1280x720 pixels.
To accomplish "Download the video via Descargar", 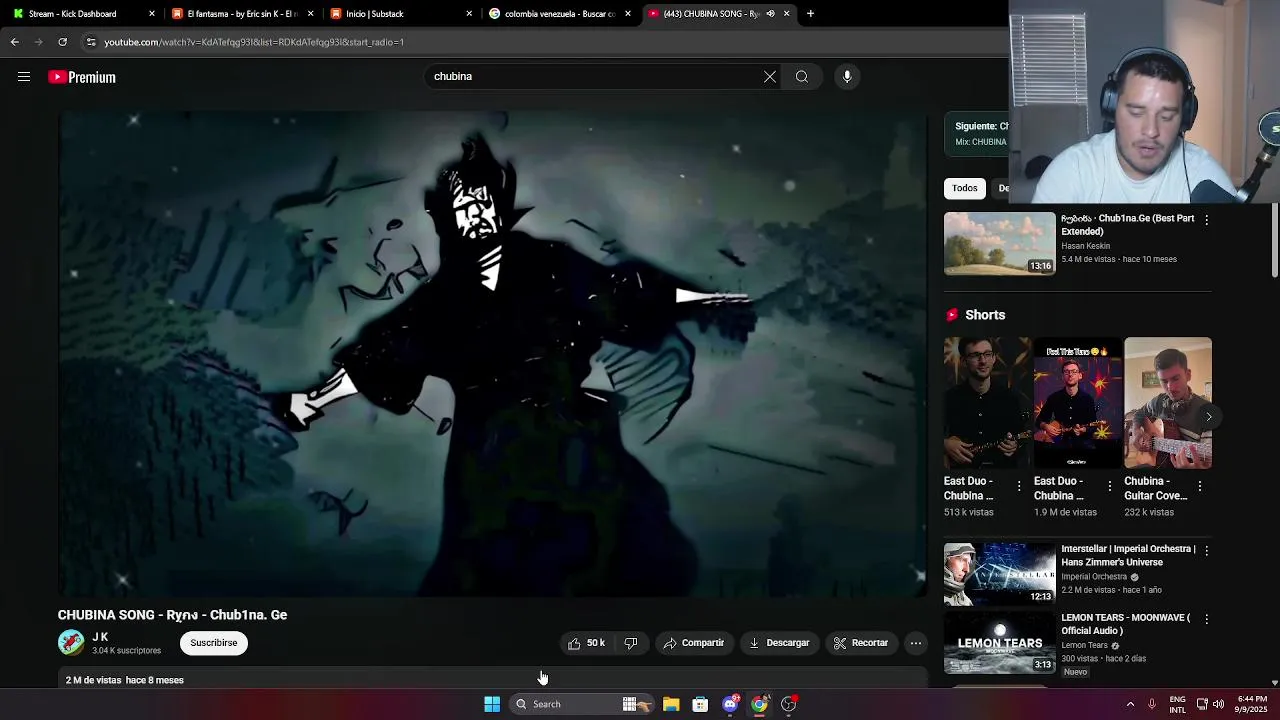I will pyautogui.click(x=779, y=643).
